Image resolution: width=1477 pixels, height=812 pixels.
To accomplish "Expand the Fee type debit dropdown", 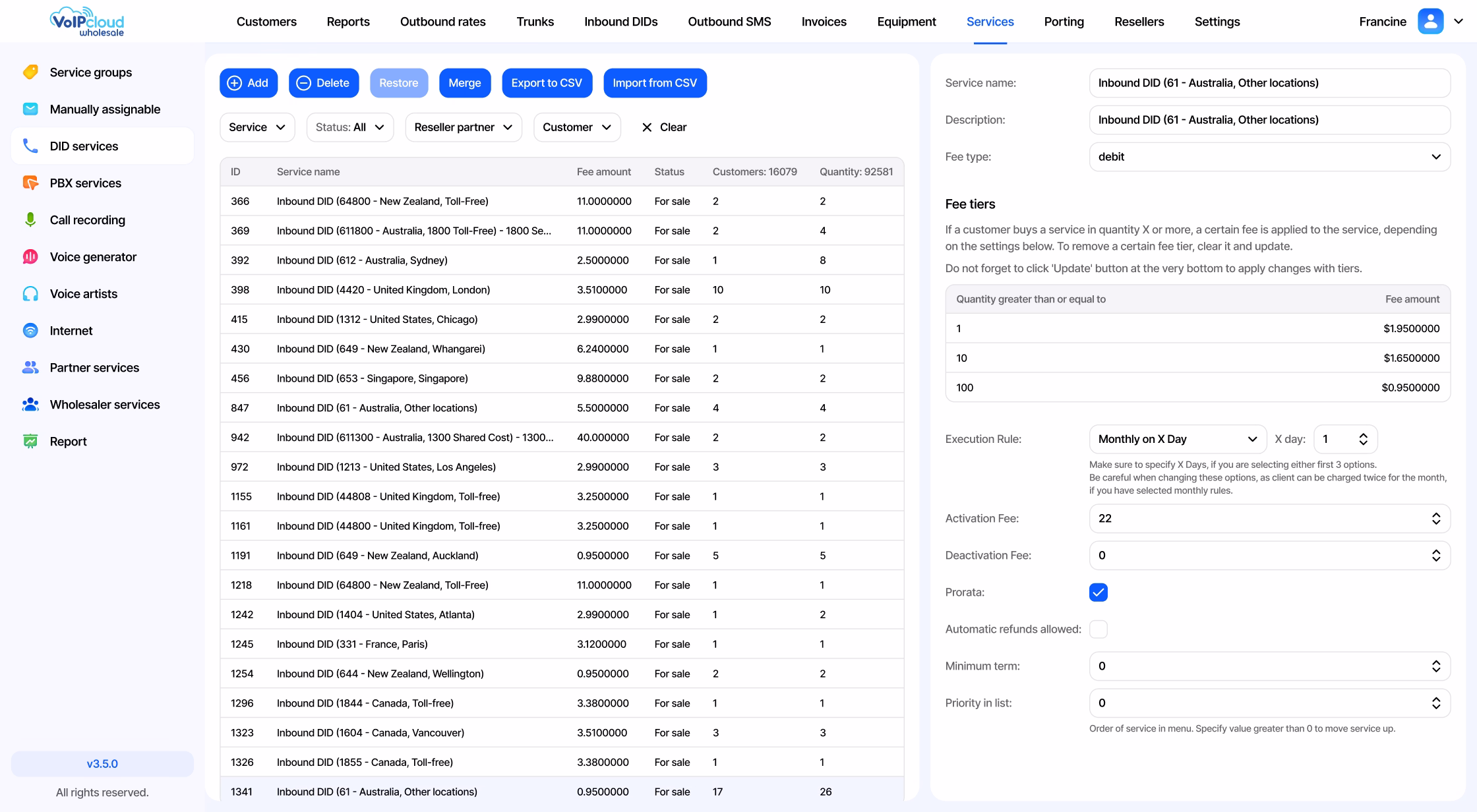I will (x=1269, y=157).
